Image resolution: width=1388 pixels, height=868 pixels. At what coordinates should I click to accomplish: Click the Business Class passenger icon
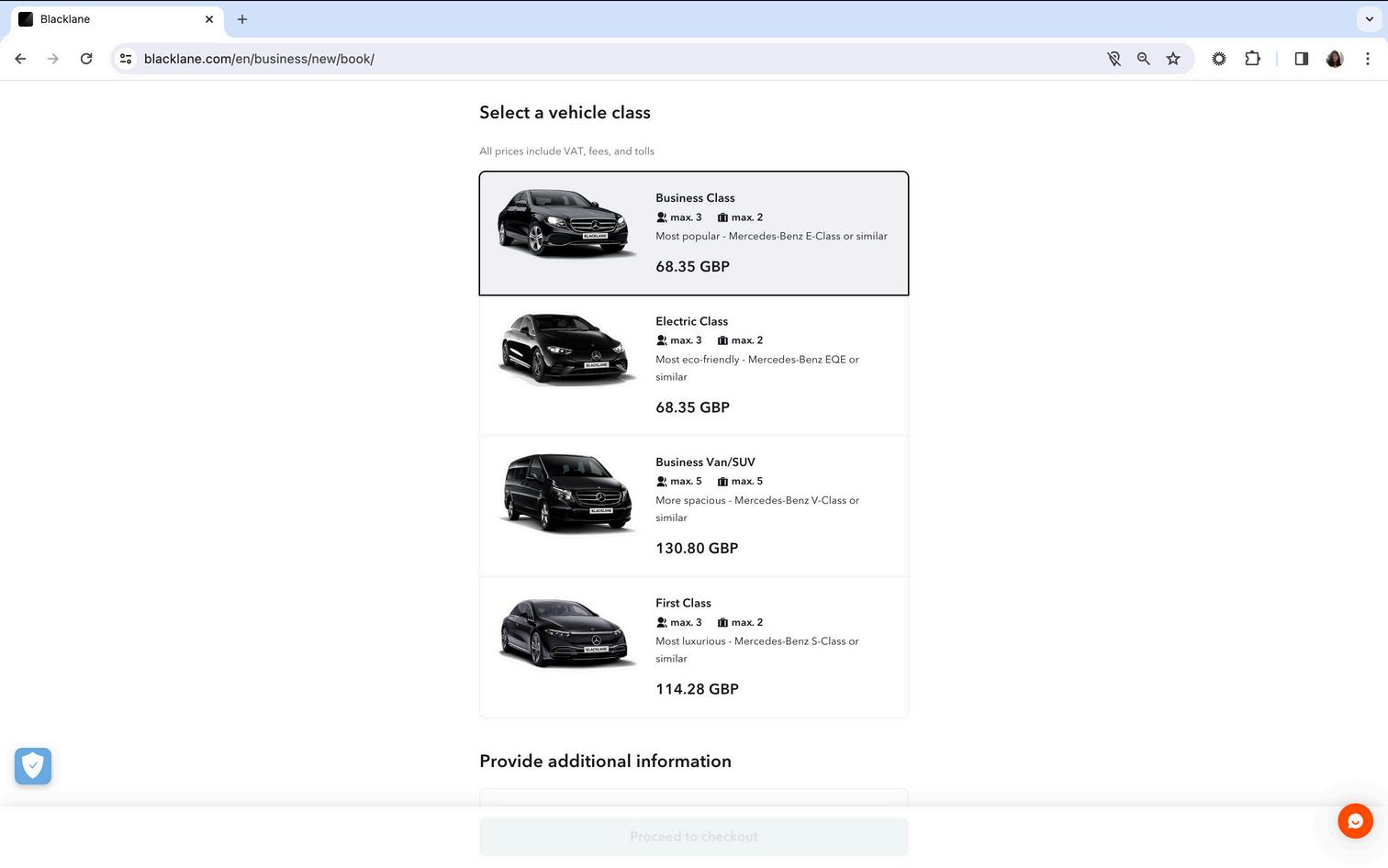click(662, 217)
